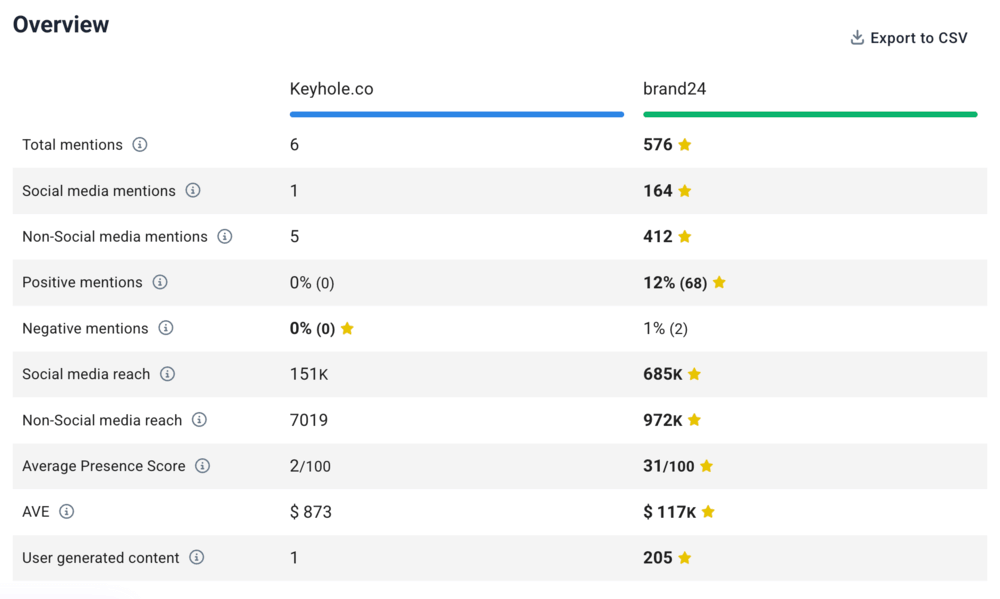Click the Export to CSV link

pyautogui.click(x=920, y=37)
